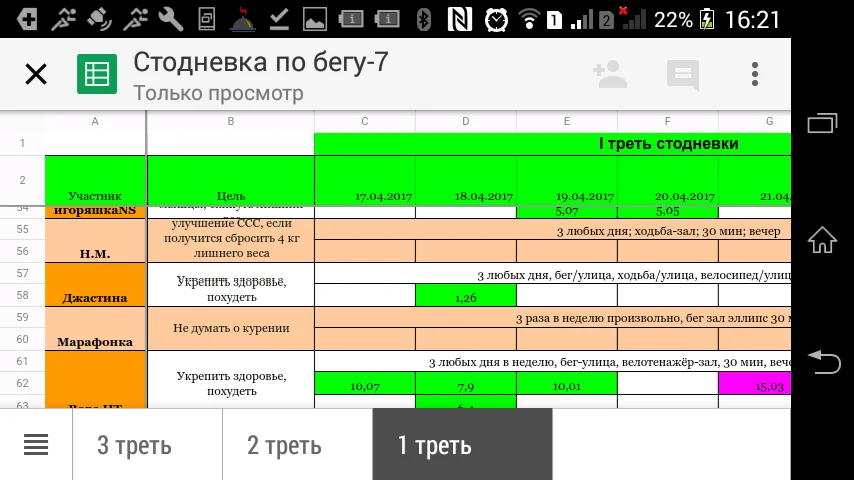Tap the 'Участник' header cell

click(95, 180)
